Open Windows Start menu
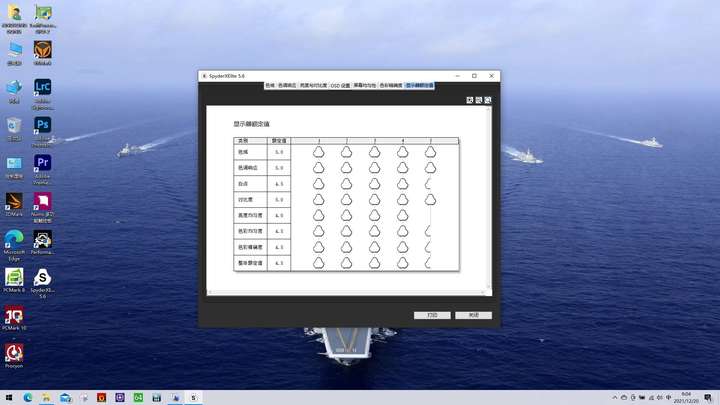This screenshot has height=405, width=720. coord(9,397)
